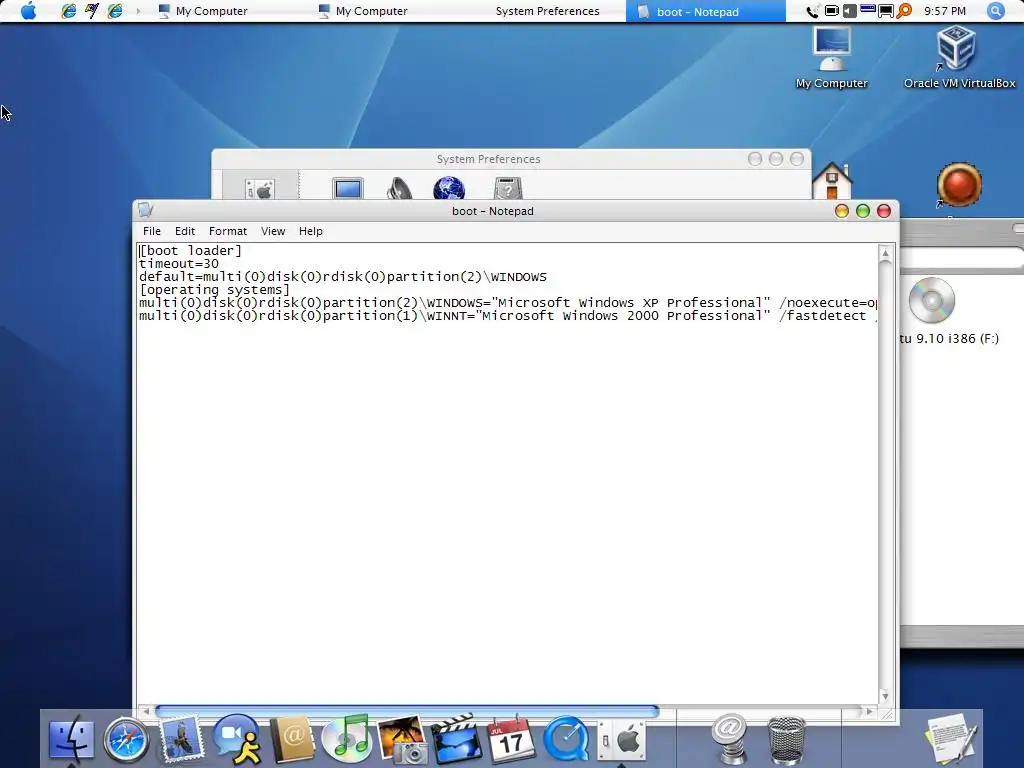Open System Preferences icon in the dock

point(622,741)
